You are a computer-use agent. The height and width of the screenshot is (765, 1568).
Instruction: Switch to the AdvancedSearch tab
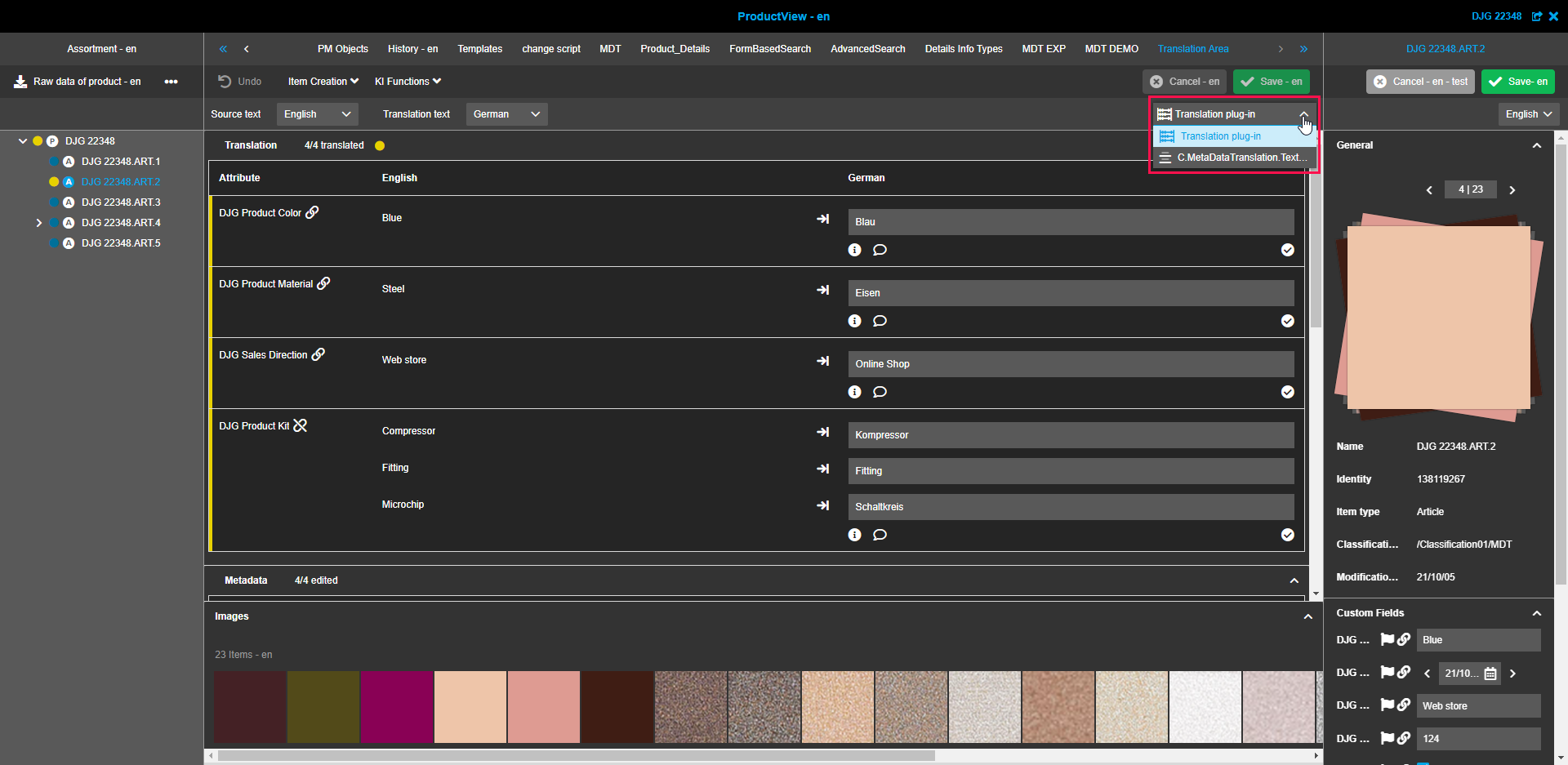867,49
